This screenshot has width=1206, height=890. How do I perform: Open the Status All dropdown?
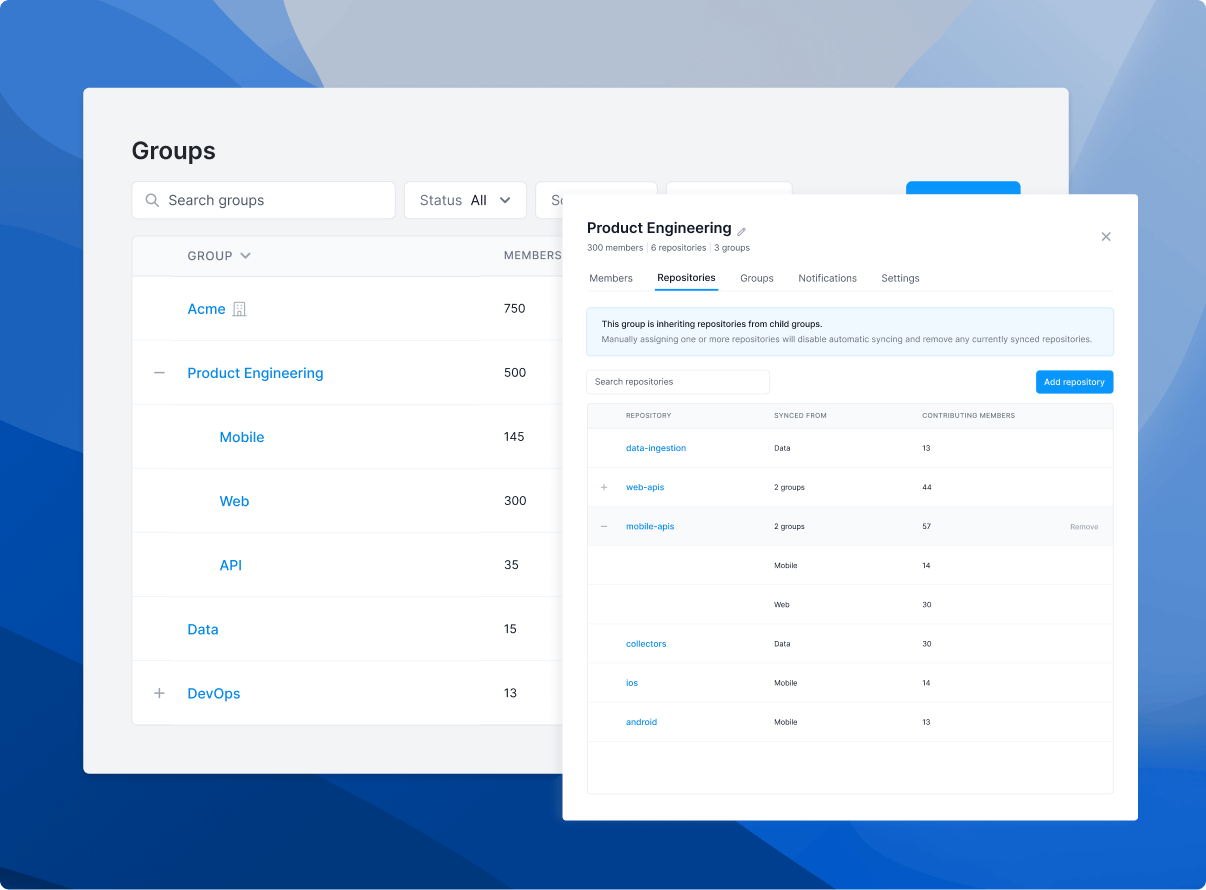465,200
